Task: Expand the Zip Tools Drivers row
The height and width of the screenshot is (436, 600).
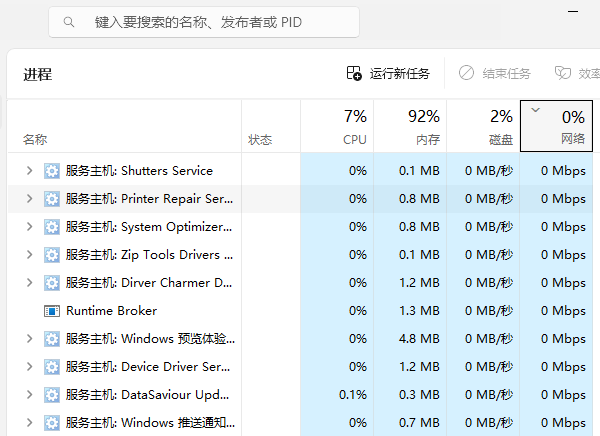Action: pos(29,254)
